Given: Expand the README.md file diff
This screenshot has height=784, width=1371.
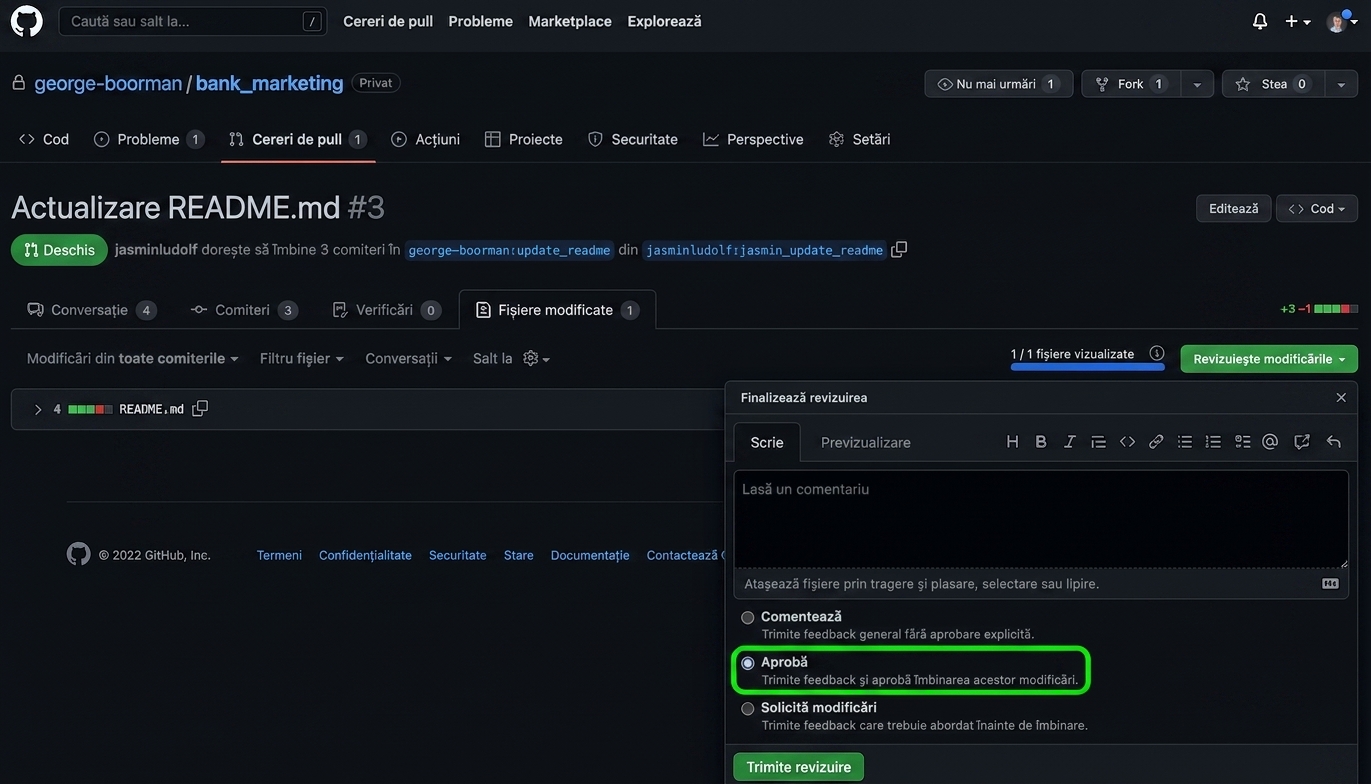Looking at the screenshot, I should tap(38, 409).
